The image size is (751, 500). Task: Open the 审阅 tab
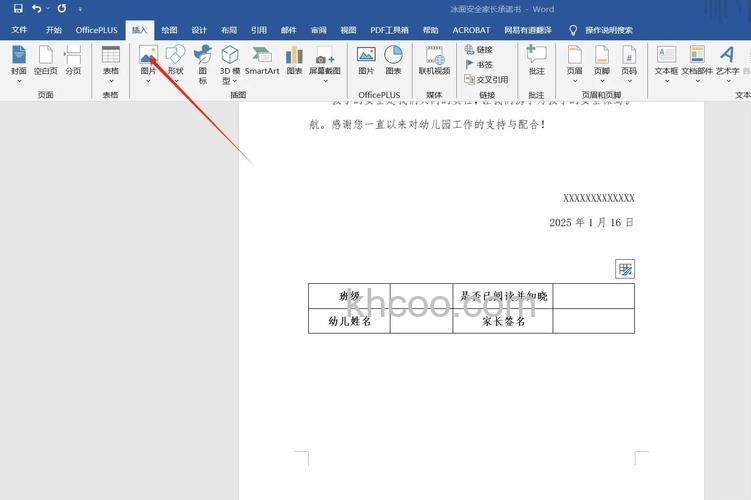pyautogui.click(x=319, y=30)
